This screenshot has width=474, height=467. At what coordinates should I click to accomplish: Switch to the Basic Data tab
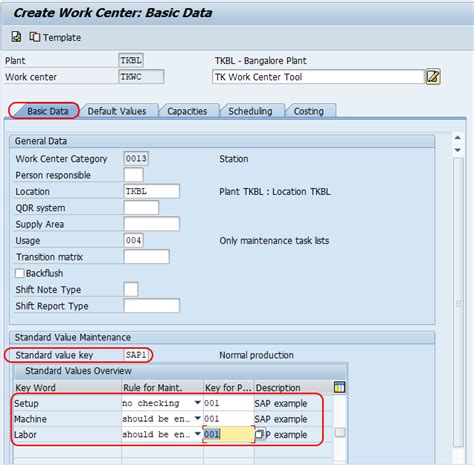[x=47, y=111]
